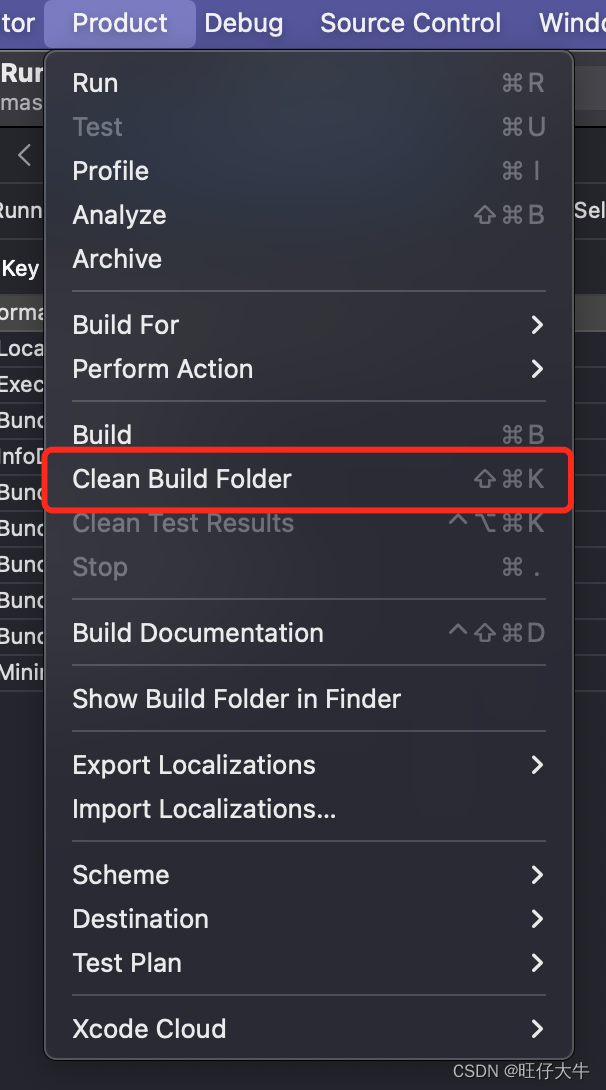
Task: Expand the Perform Action submenu
Action: 163,369
